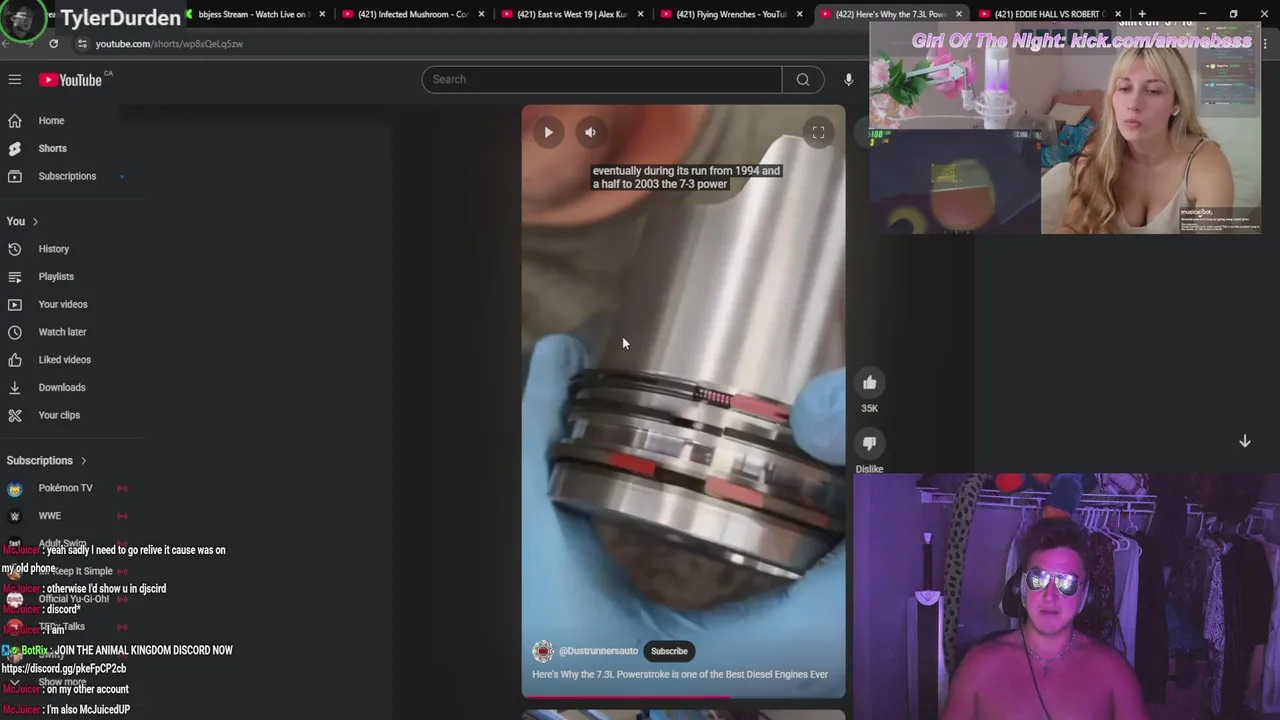Click the Watch later clock icon
The width and height of the screenshot is (1280, 720).
pyautogui.click(x=15, y=332)
